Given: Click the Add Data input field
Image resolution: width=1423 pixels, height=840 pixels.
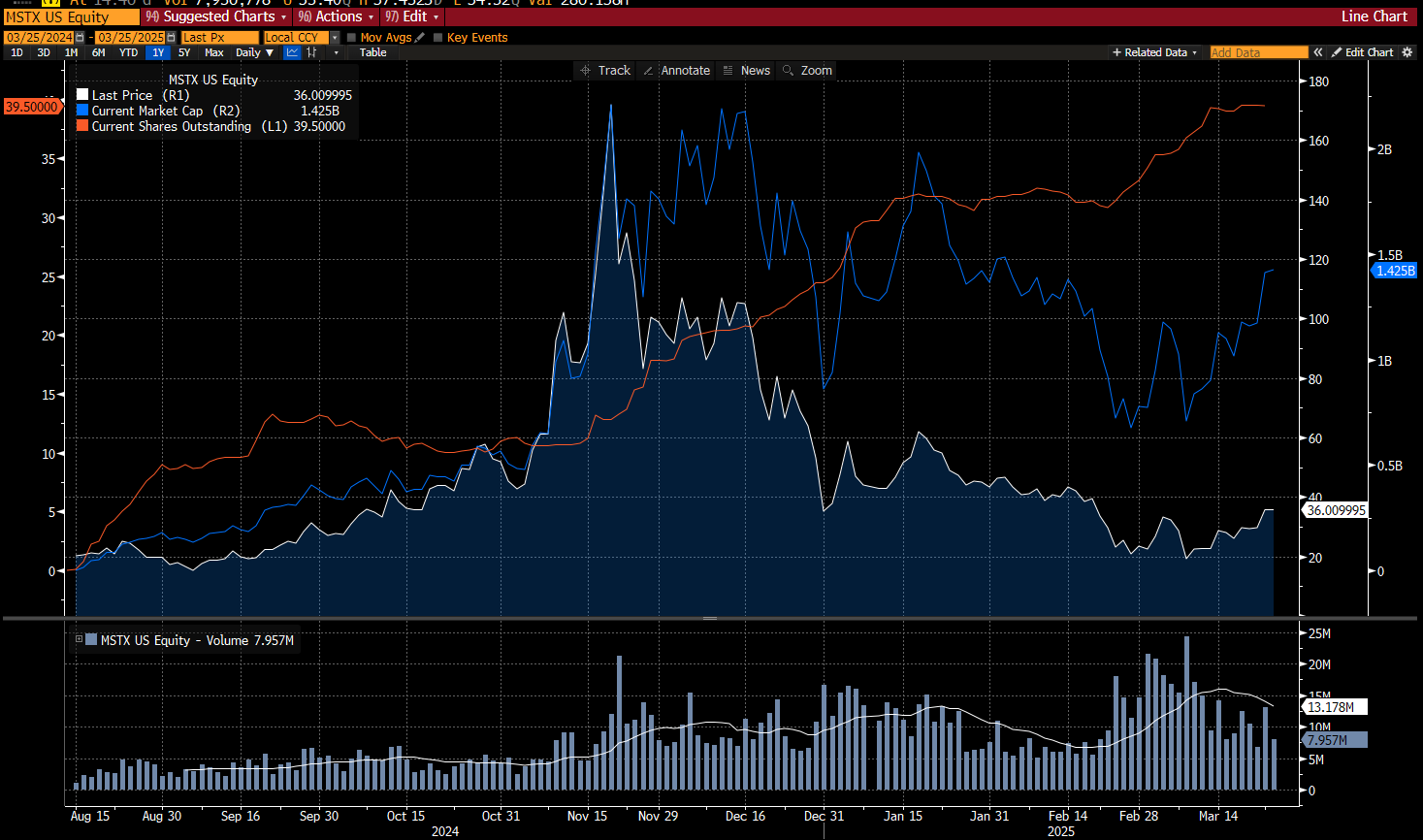Looking at the screenshot, I should tap(1259, 52).
